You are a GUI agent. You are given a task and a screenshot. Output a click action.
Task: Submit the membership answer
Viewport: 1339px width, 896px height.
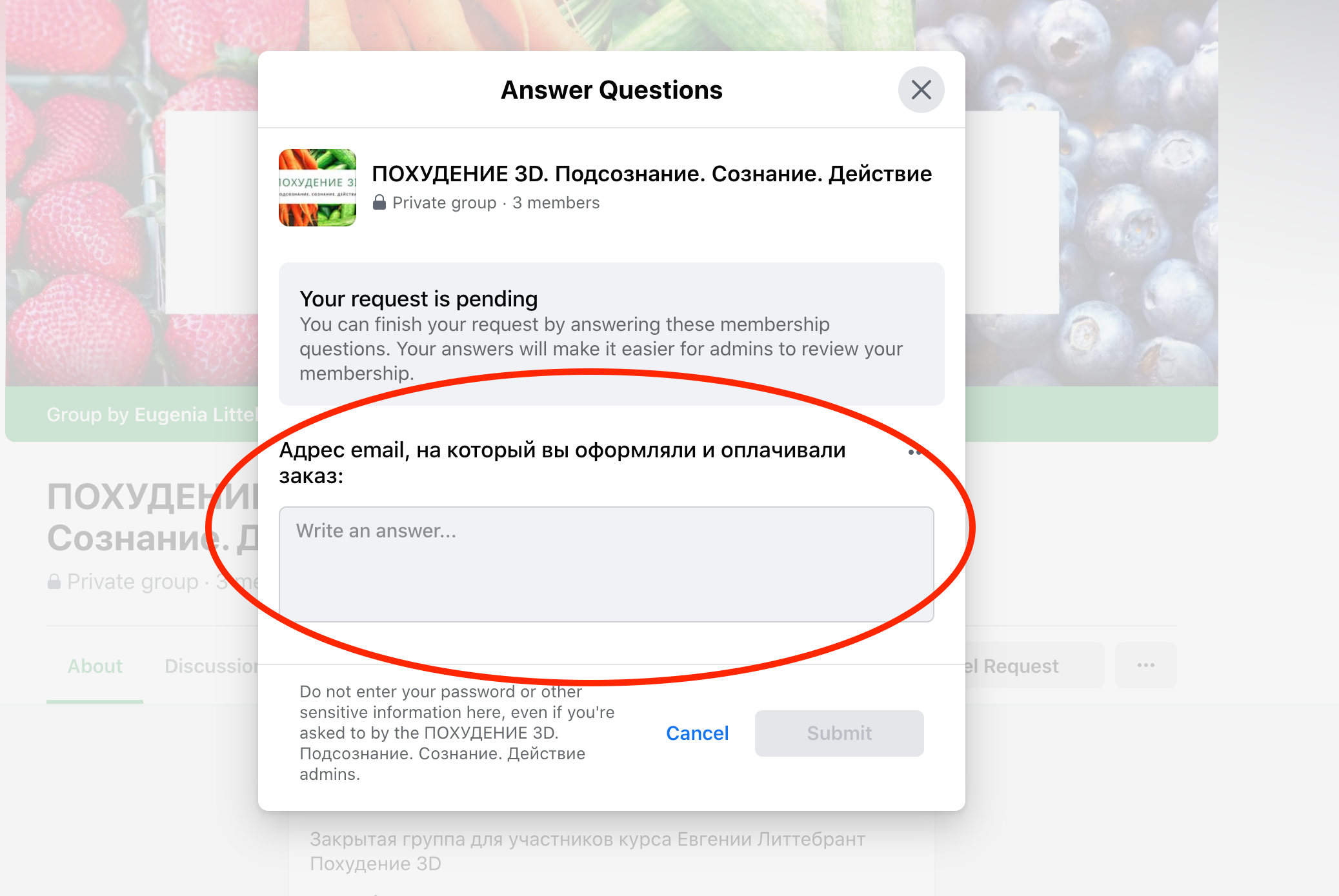coord(839,733)
